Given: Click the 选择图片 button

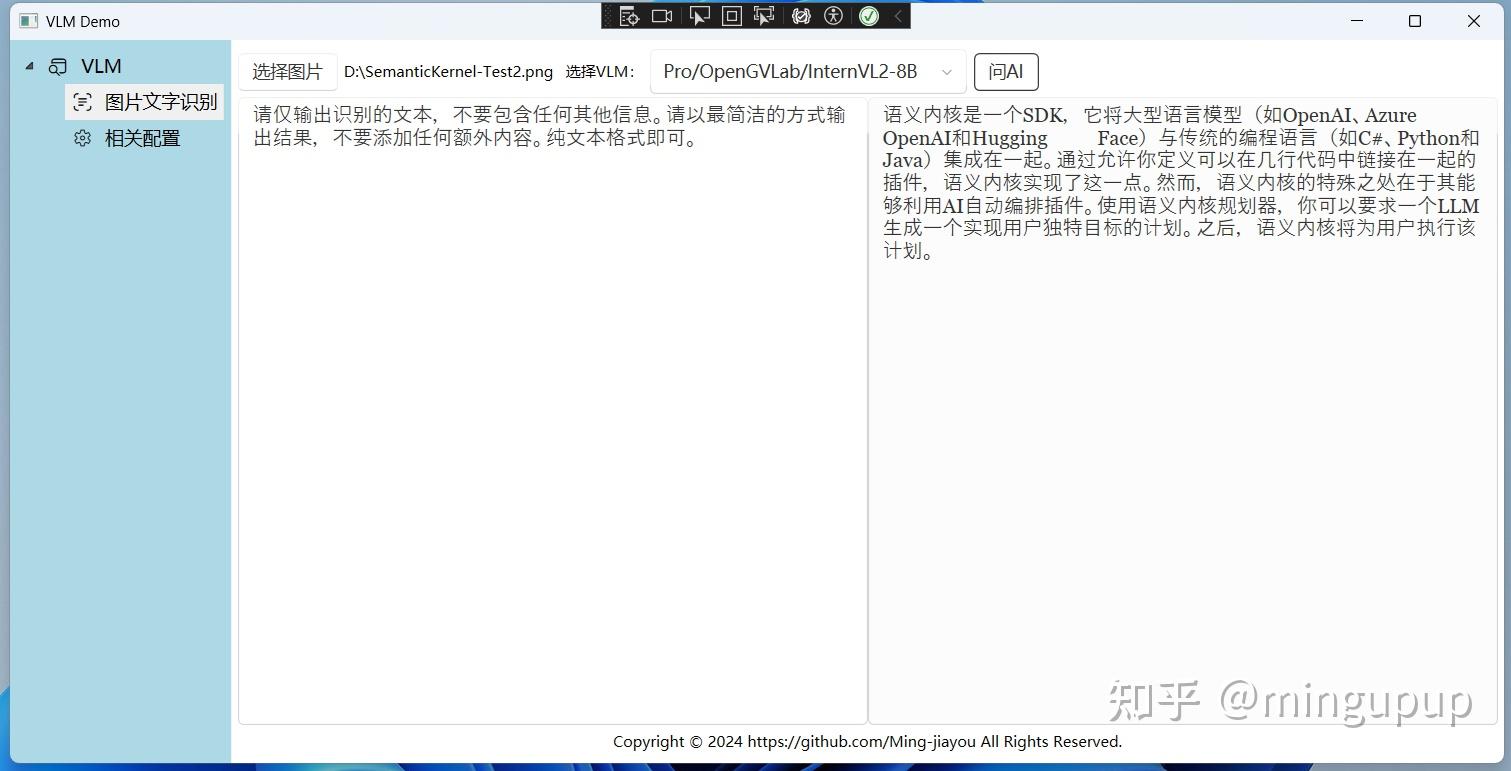Looking at the screenshot, I should [287, 71].
